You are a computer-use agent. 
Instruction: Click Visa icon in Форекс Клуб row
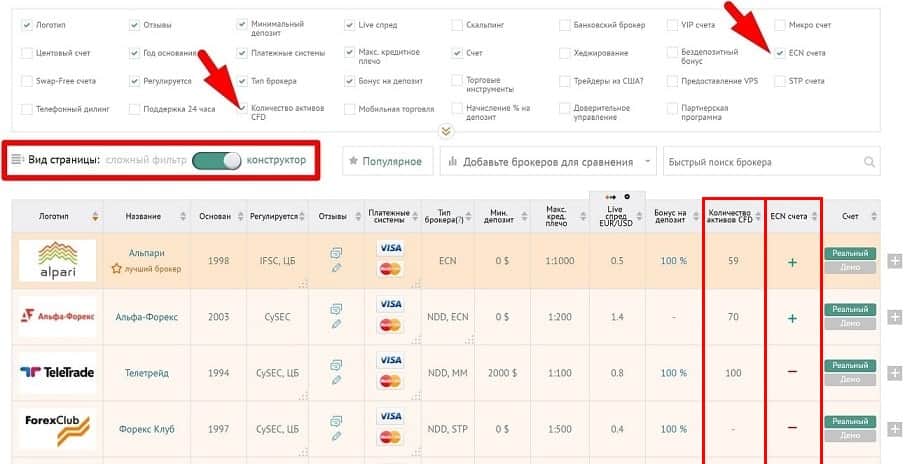[391, 416]
